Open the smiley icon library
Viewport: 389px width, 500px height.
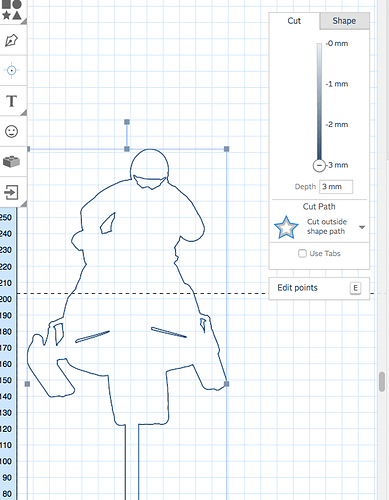coord(12,131)
